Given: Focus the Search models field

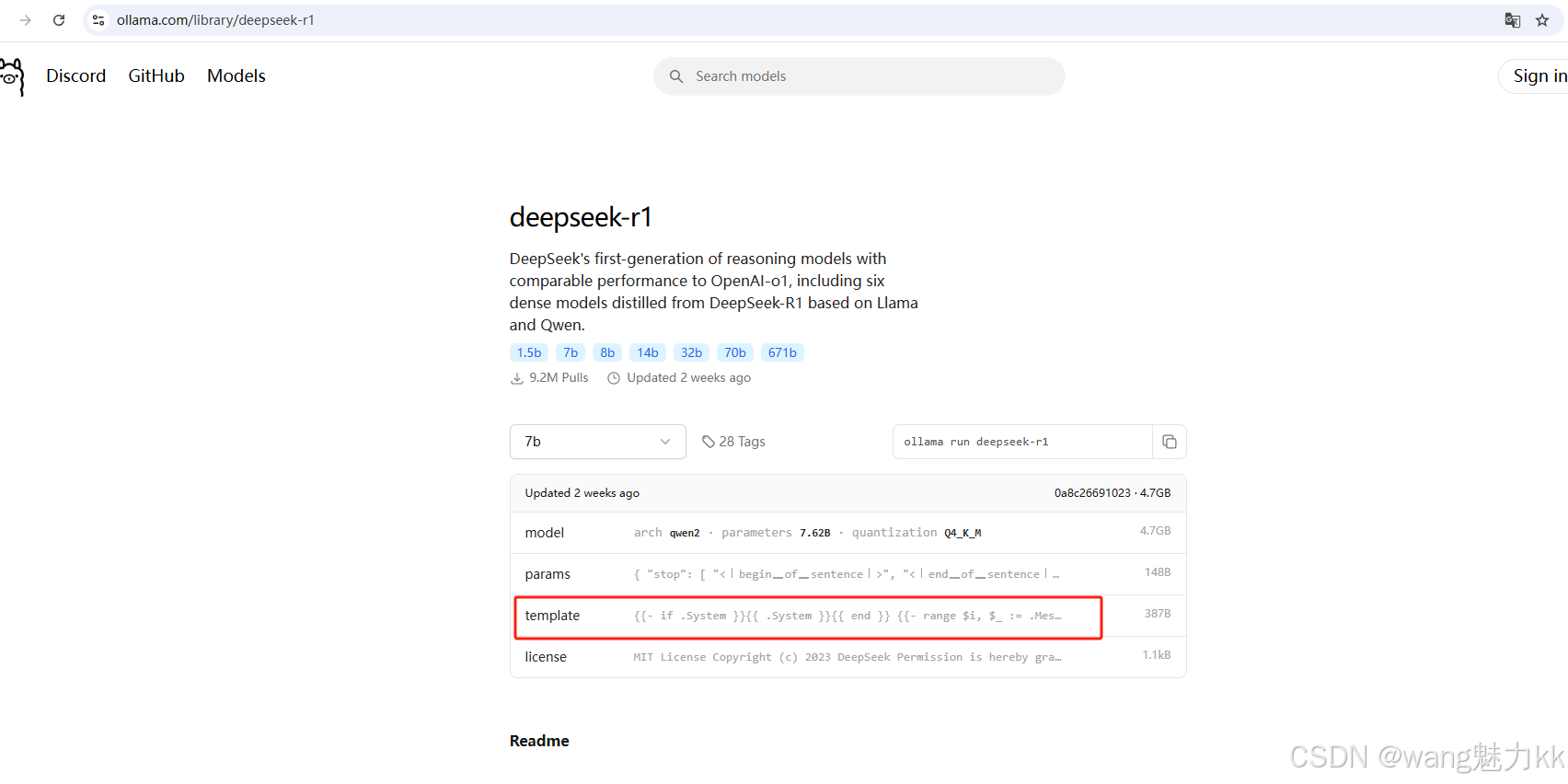Looking at the screenshot, I should [859, 76].
